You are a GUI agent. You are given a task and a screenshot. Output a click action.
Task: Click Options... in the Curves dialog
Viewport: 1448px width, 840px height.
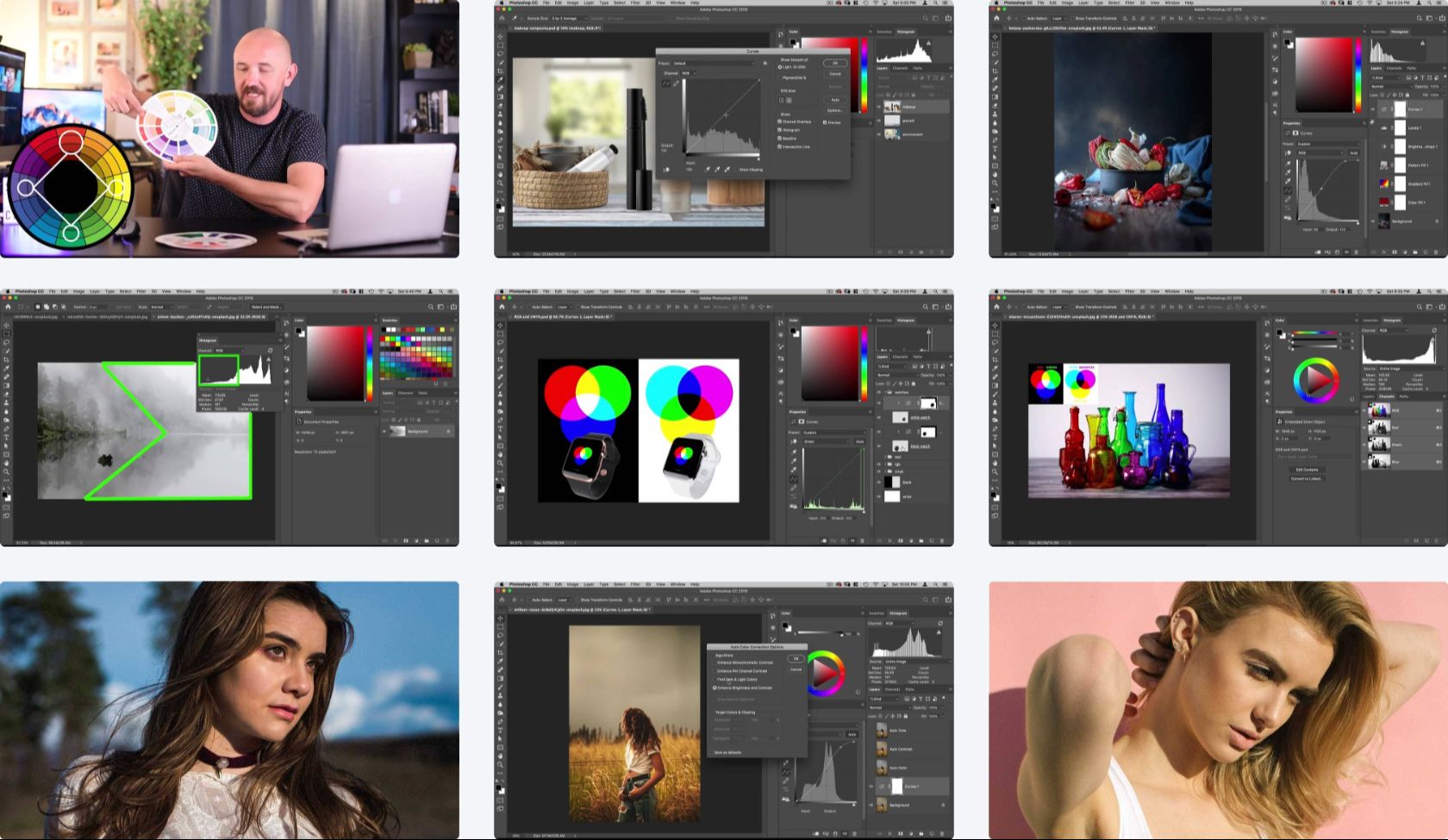(834, 110)
